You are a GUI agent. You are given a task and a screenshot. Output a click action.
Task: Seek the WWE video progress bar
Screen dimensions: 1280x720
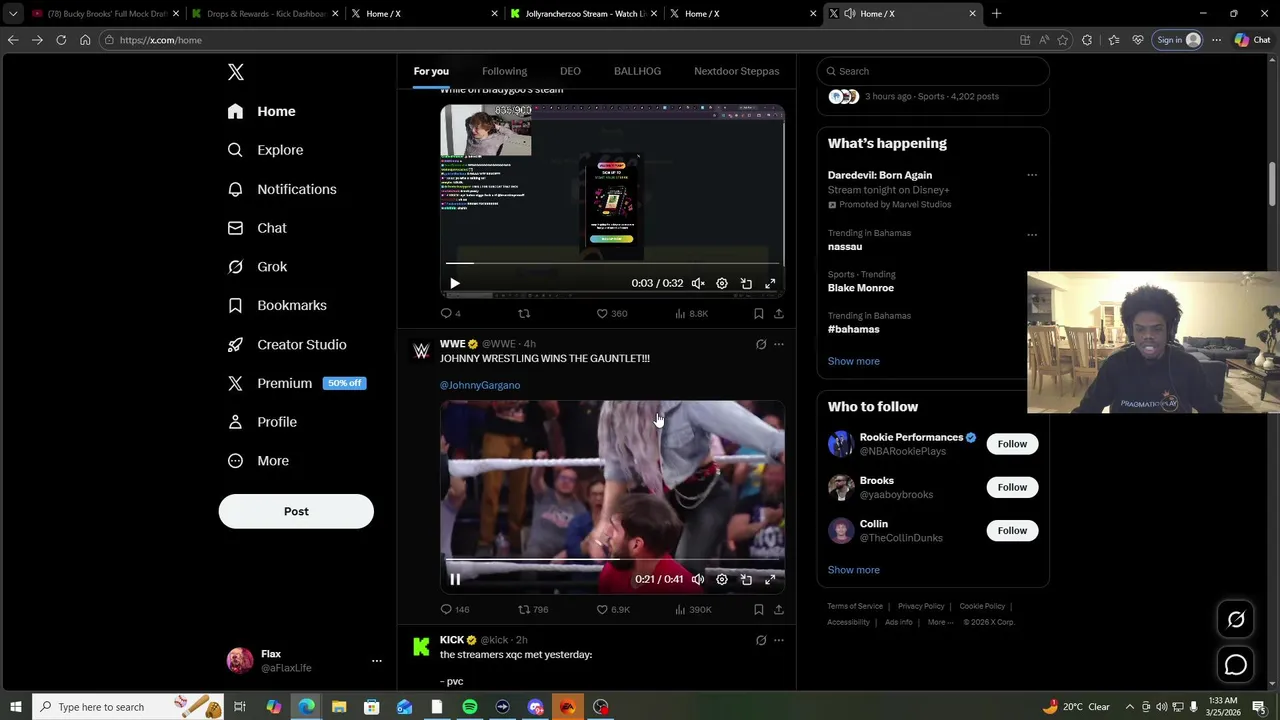click(612, 560)
